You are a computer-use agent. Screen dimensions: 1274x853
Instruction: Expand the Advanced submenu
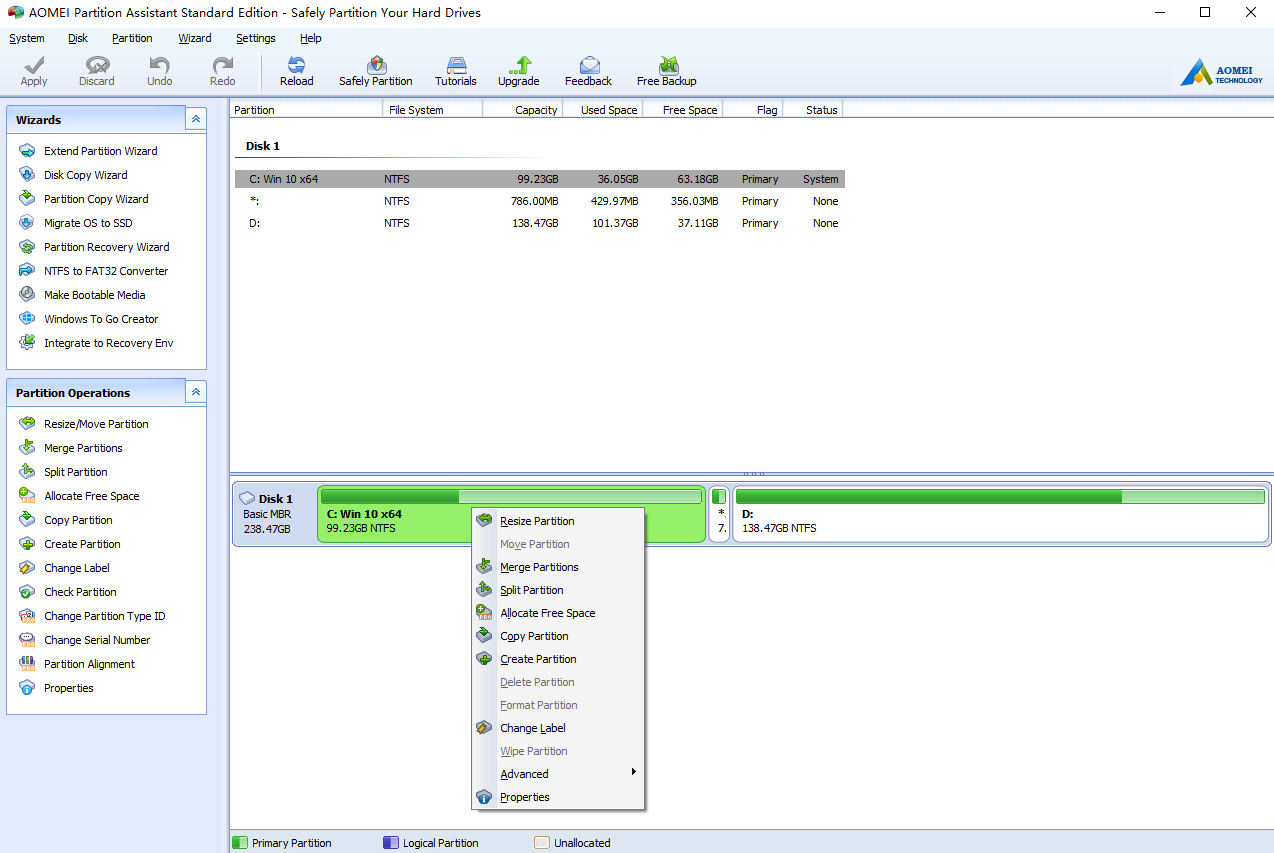coord(558,774)
